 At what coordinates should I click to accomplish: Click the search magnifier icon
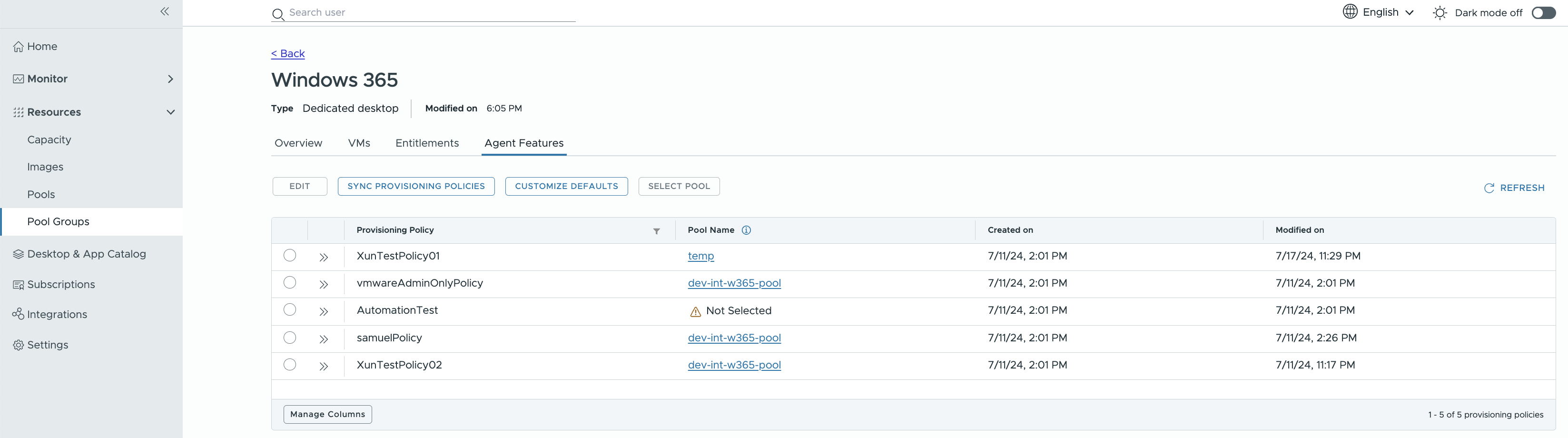(278, 14)
